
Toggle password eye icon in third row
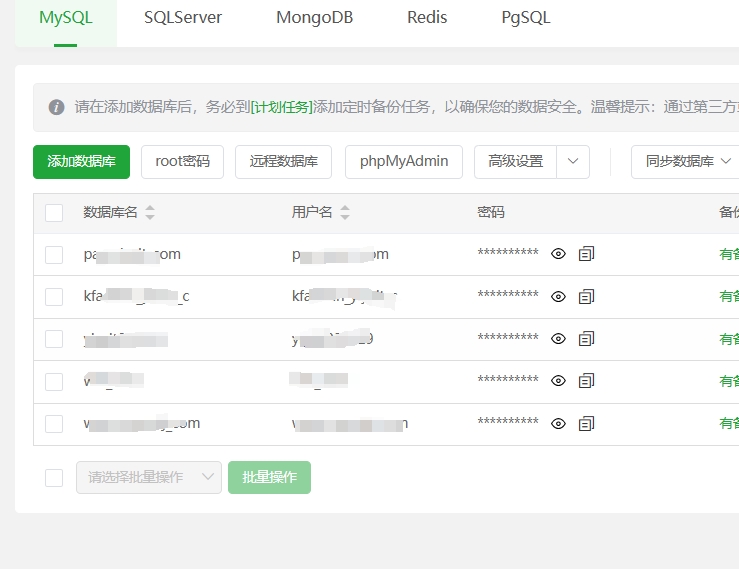point(558,339)
